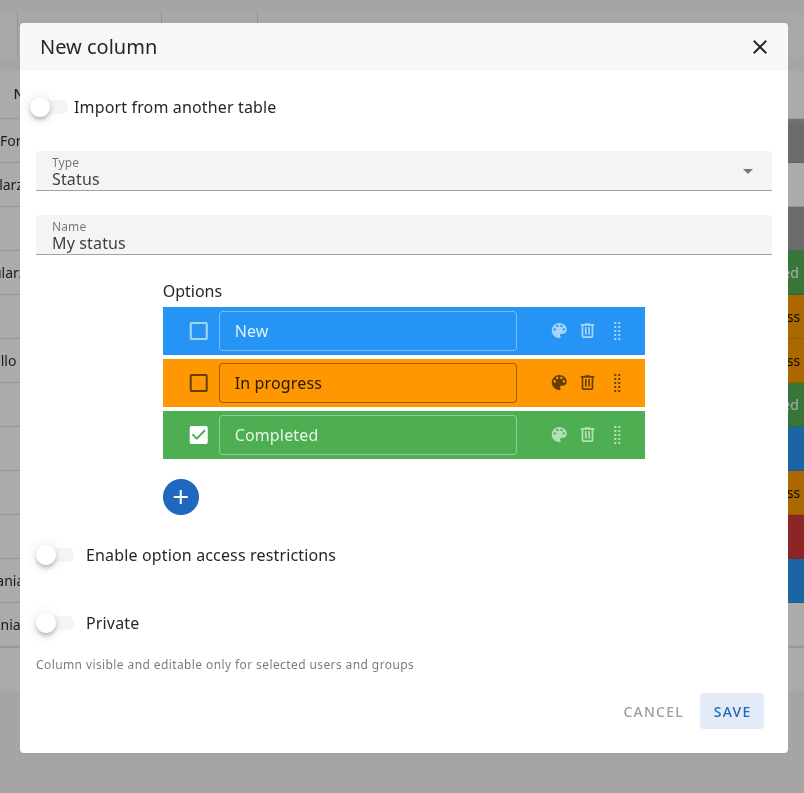
Task: Close the New column dialog
Action: point(760,47)
